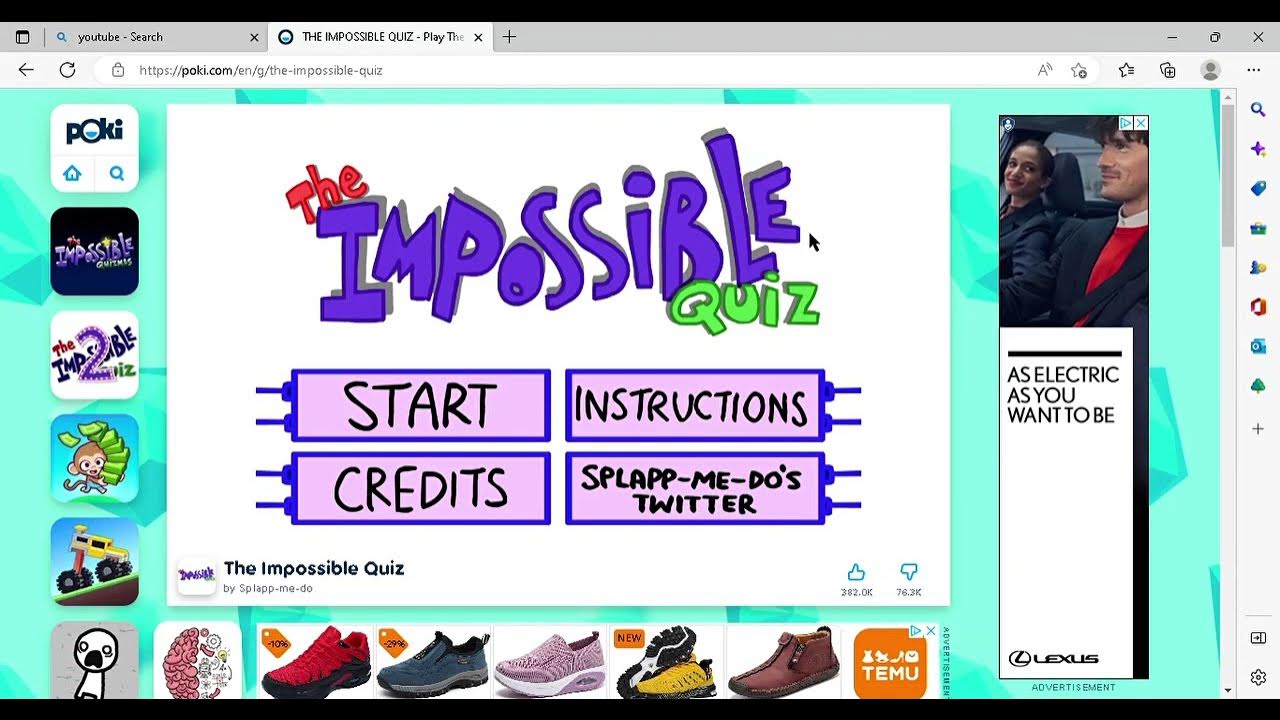Open sidebar green tree icon

tap(1258, 386)
